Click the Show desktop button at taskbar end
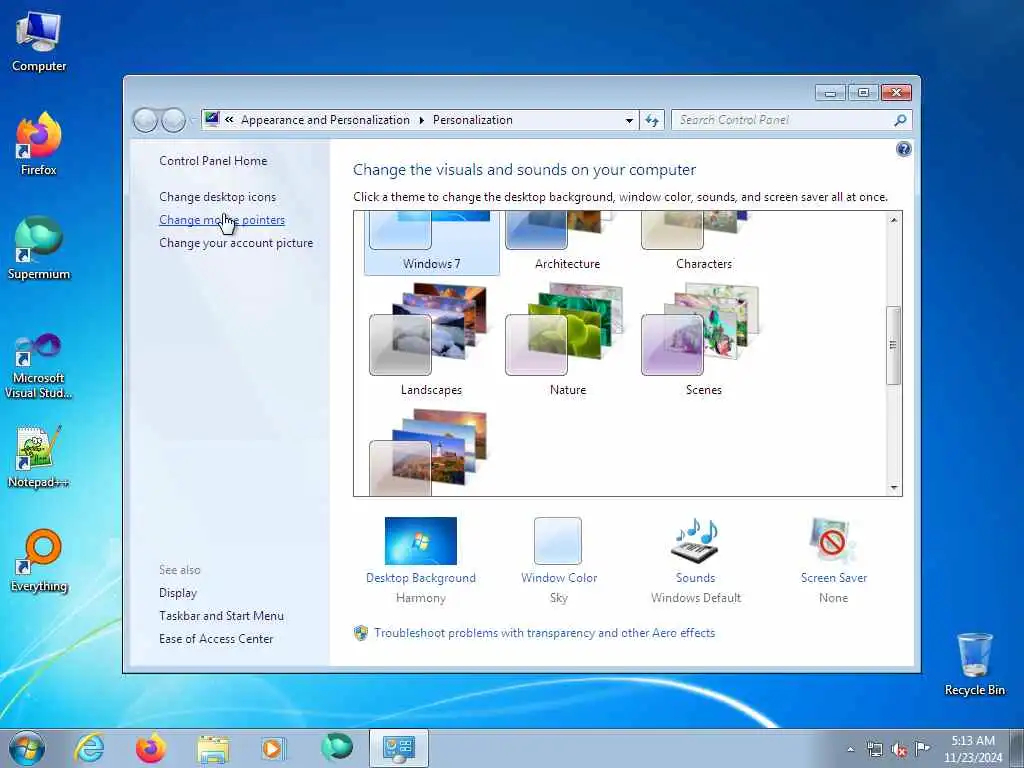This screenshot has height=768, width=1024. [x=1017, y=748]
